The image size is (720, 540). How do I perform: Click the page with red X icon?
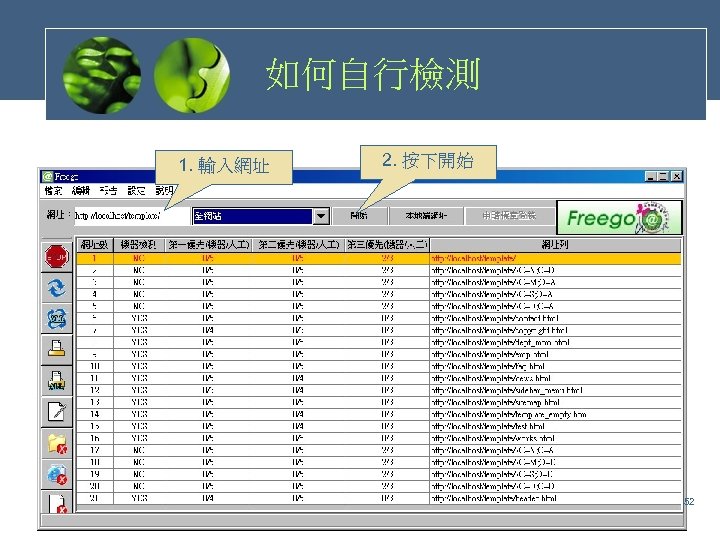click(x=57, y=503)
